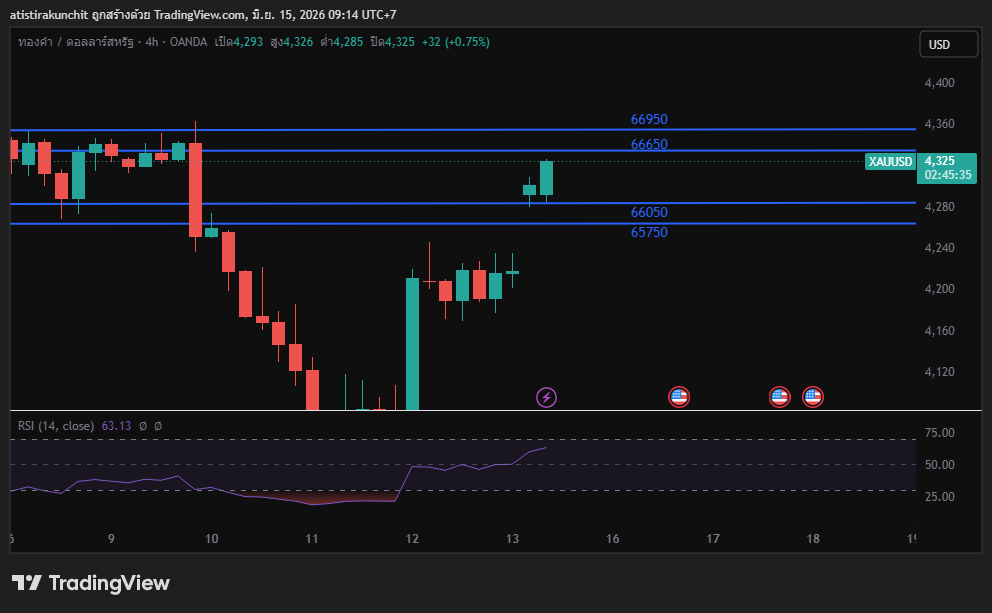
Task: Select the 65750 horizontal line label
Action: (649, 232)
